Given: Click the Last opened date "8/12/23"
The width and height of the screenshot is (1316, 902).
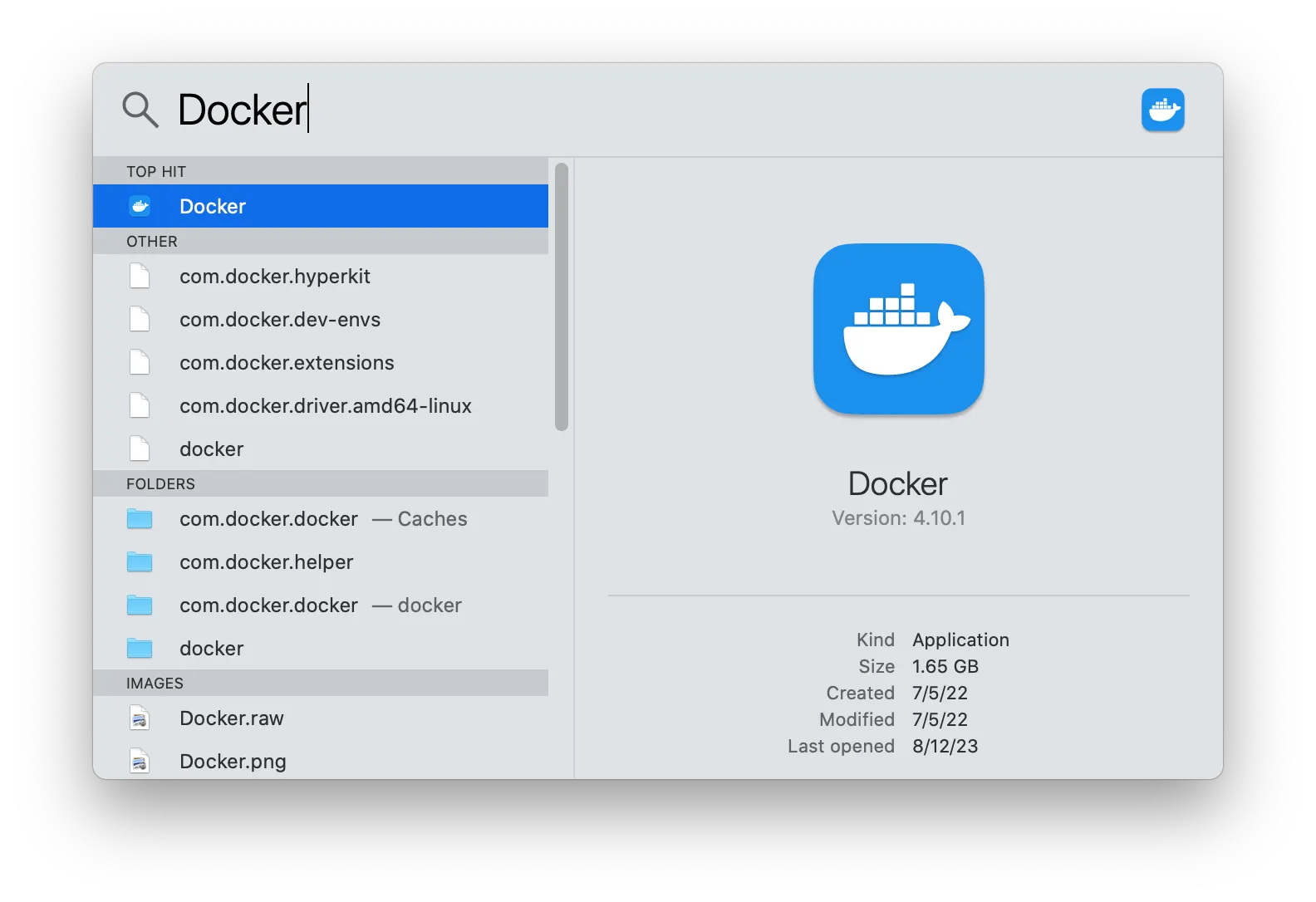Looking at the screenshot, I should [945, 746].
